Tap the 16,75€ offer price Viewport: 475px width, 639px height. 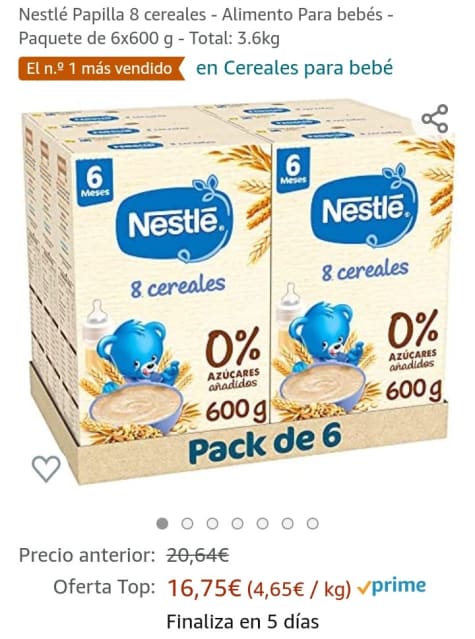tap(205, 588)
